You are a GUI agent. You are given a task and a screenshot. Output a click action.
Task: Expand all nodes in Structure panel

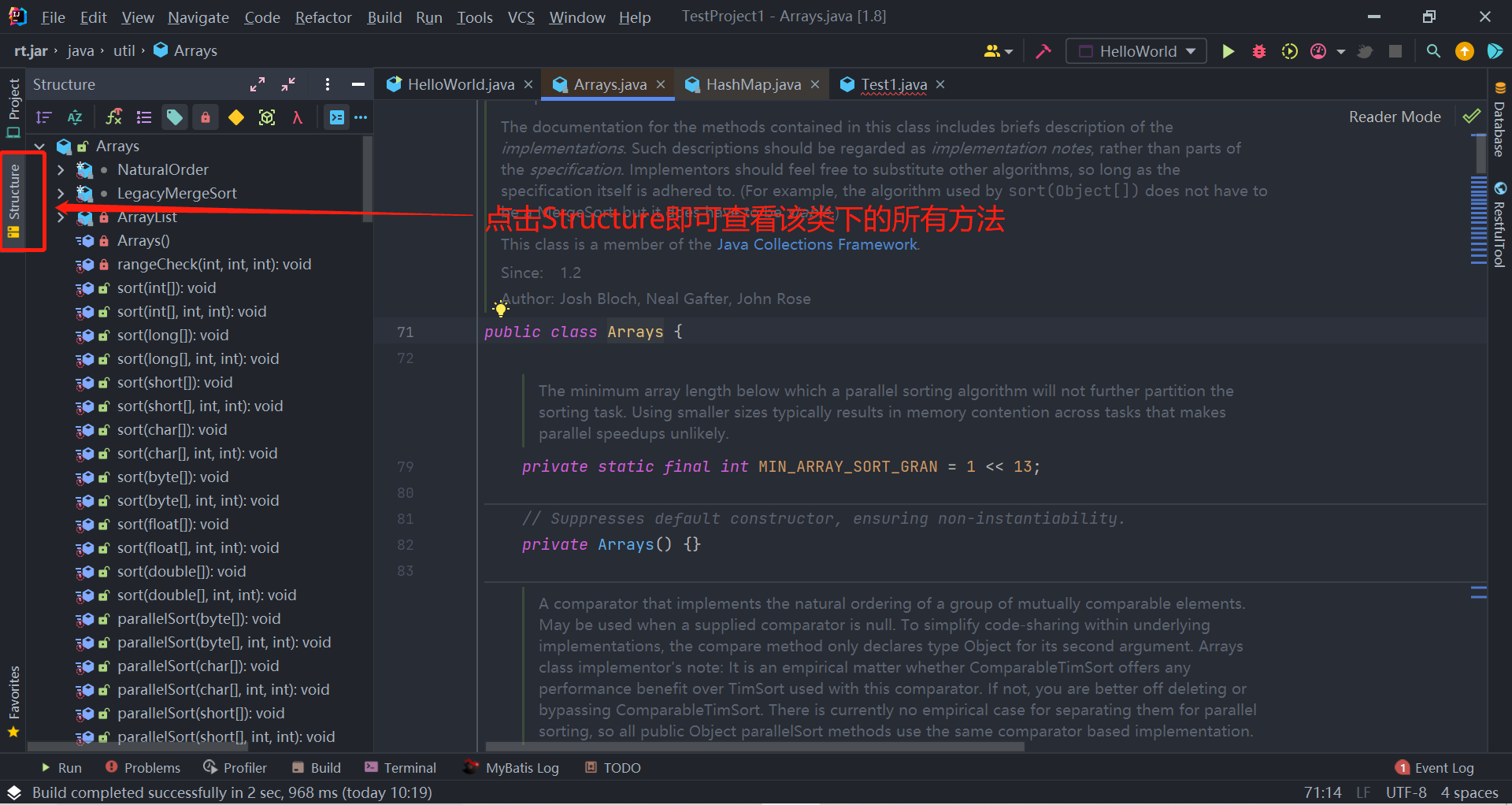point(258,84)
